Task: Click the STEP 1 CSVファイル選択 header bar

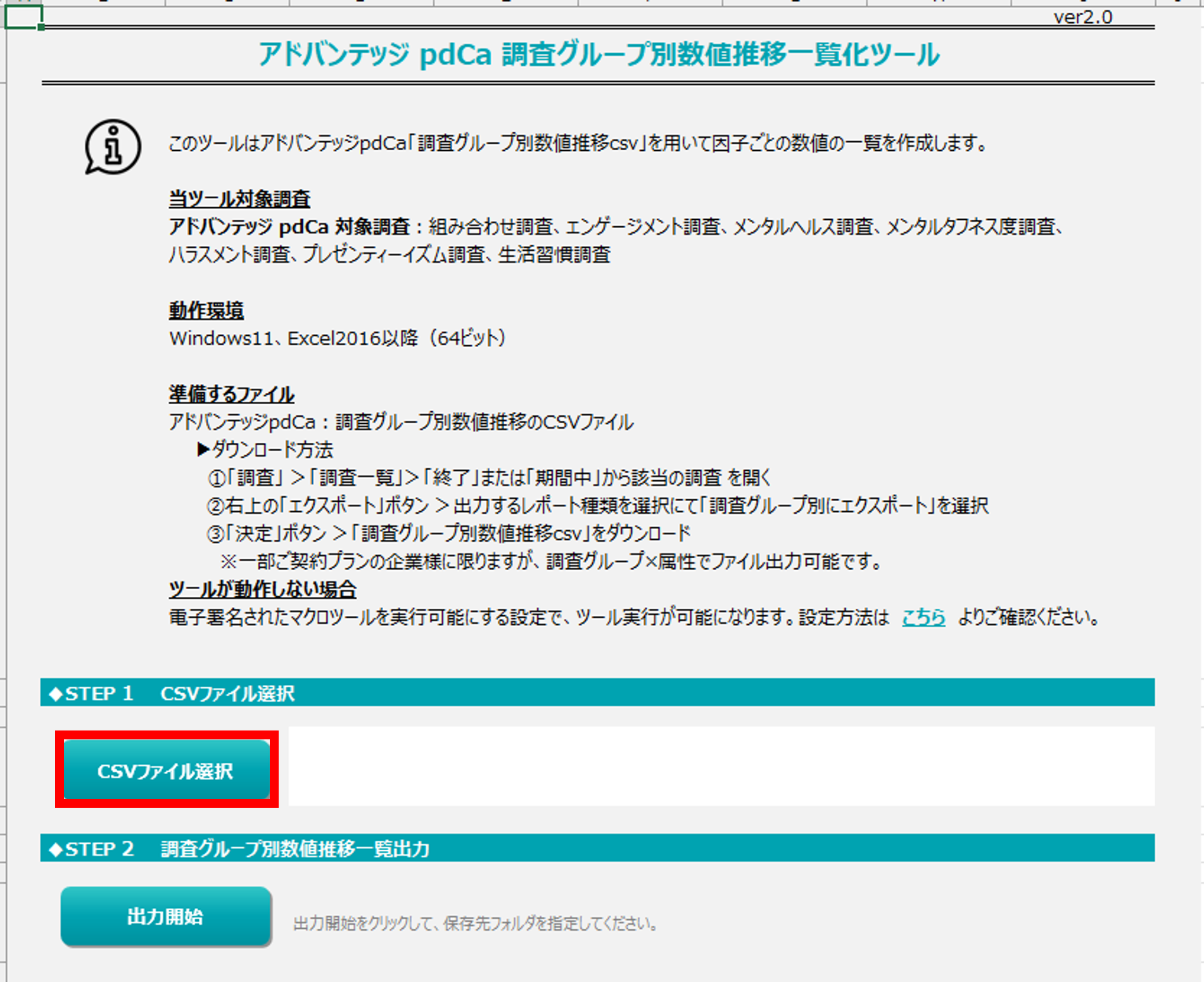Action: tap(597, 692)
